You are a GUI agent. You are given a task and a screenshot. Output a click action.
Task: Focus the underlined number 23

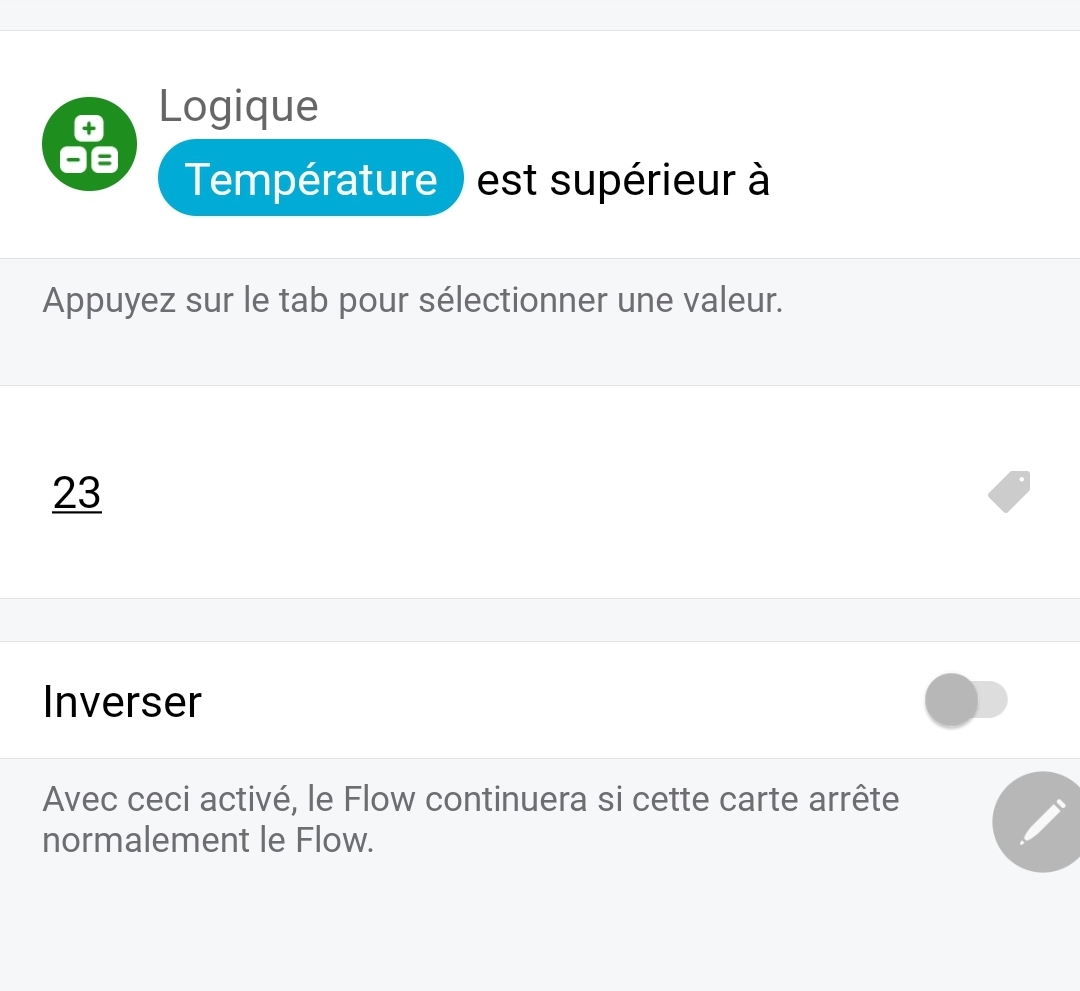[77, 493]
